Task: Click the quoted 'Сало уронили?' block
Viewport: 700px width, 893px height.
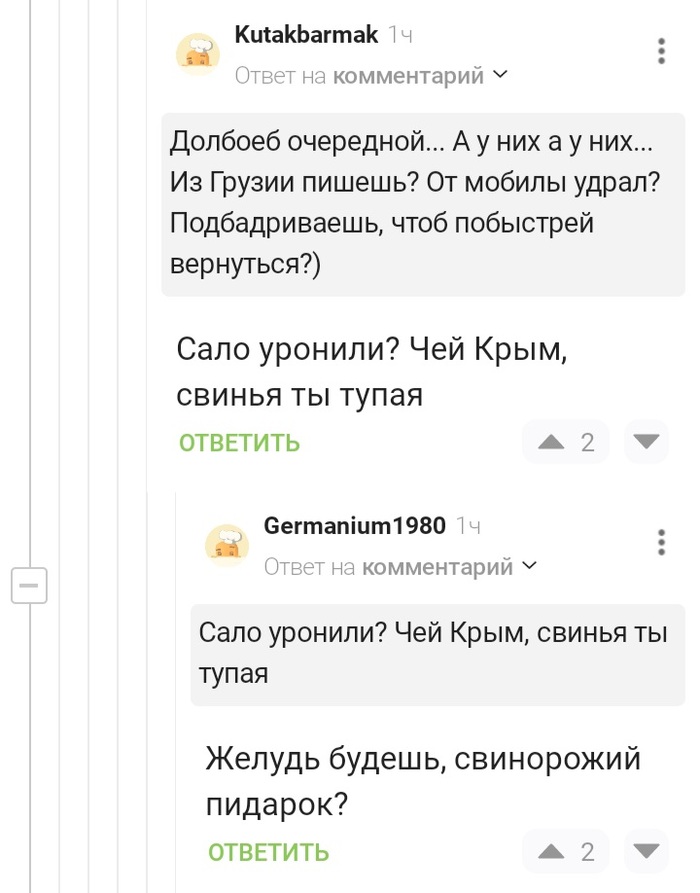Action: tap(437, 653)
